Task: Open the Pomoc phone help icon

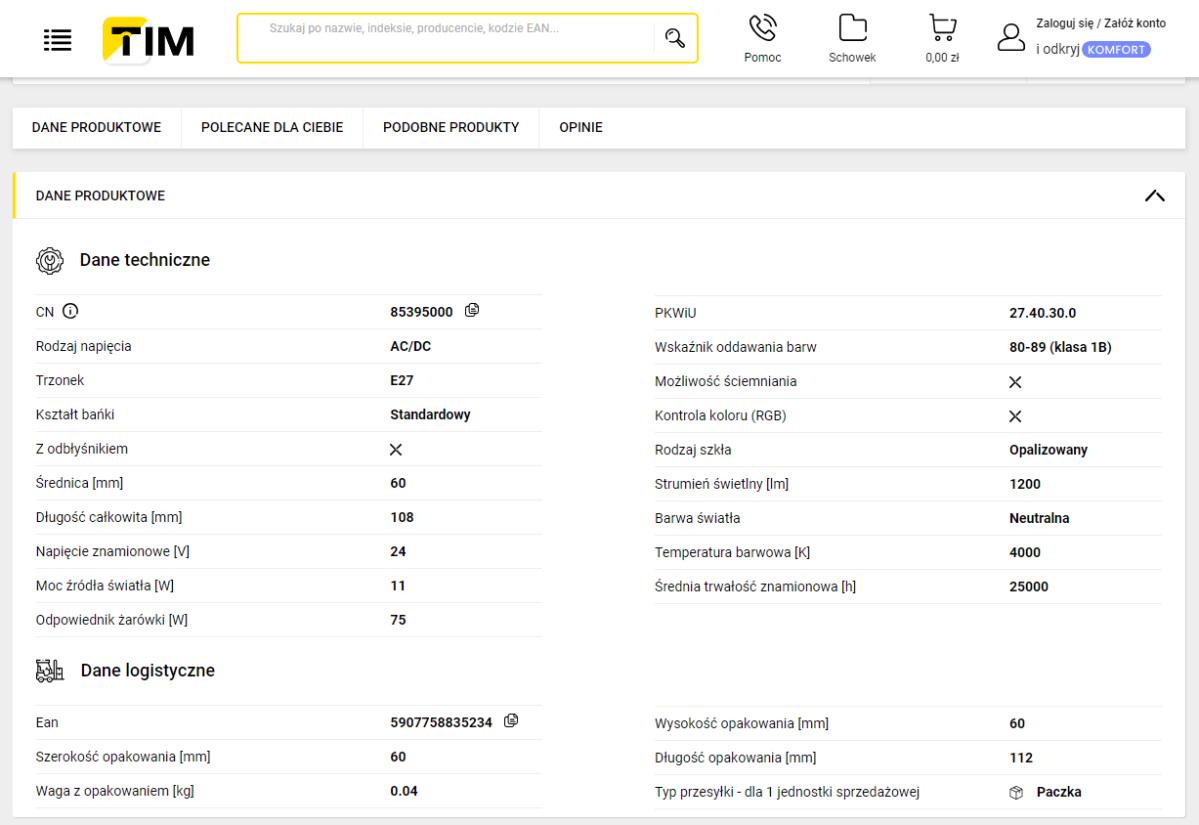Action: pos(762,28)
